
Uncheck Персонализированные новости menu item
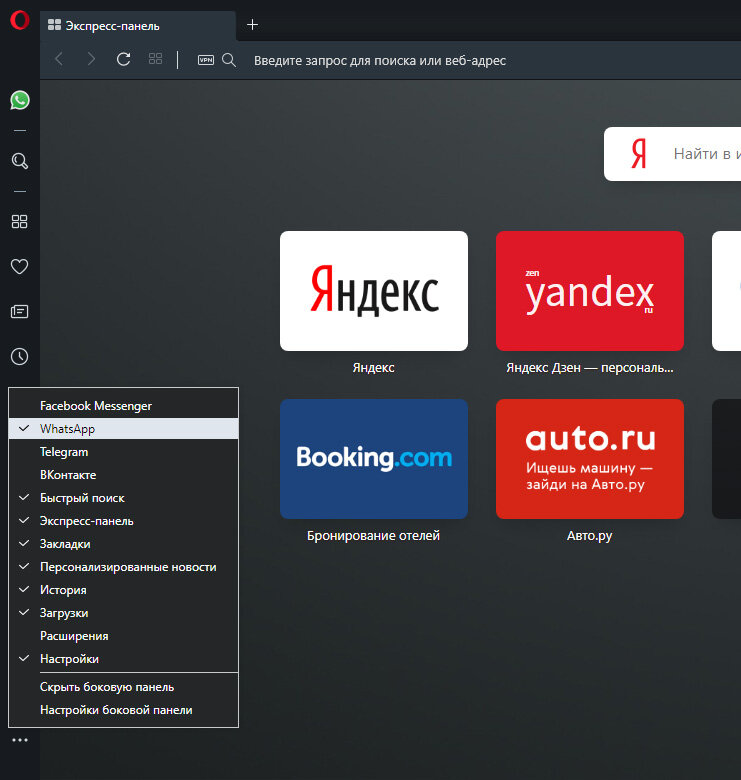click(123, 567)
